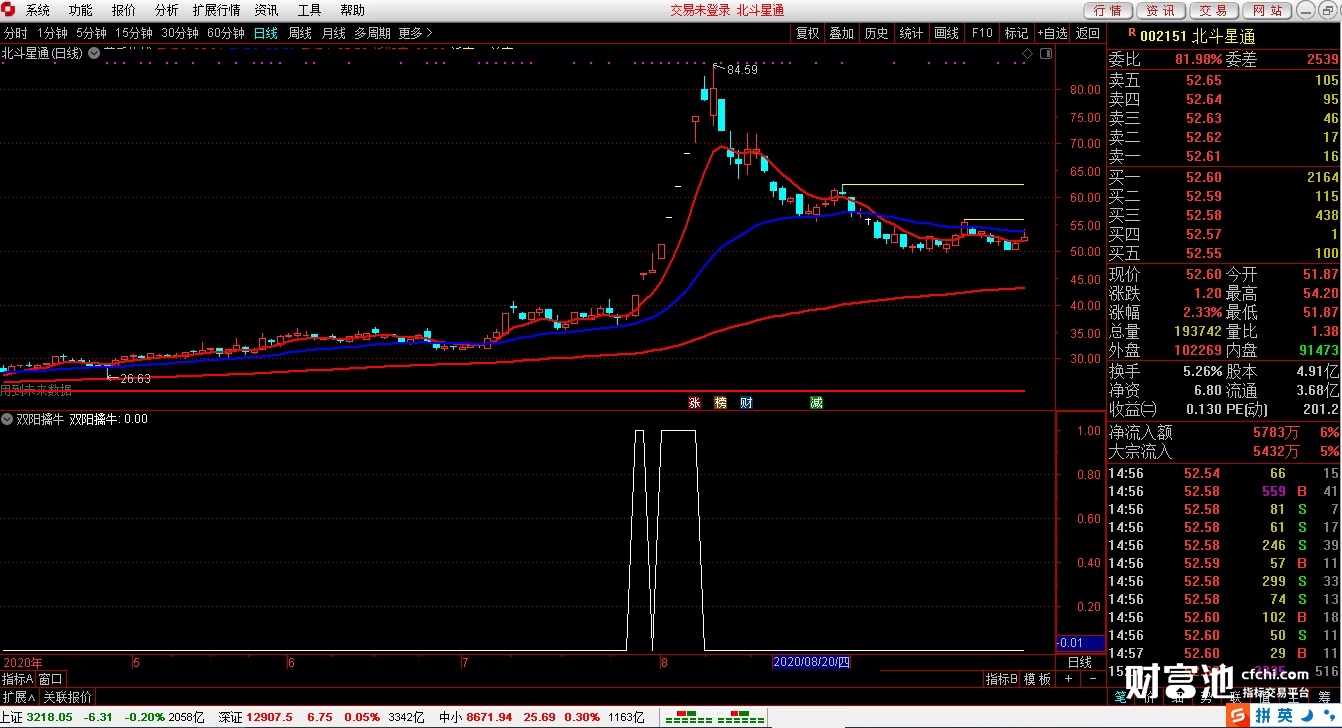Open the 功能 menu
Screen dimensions: 1342x728
click(x=81, y=10)
